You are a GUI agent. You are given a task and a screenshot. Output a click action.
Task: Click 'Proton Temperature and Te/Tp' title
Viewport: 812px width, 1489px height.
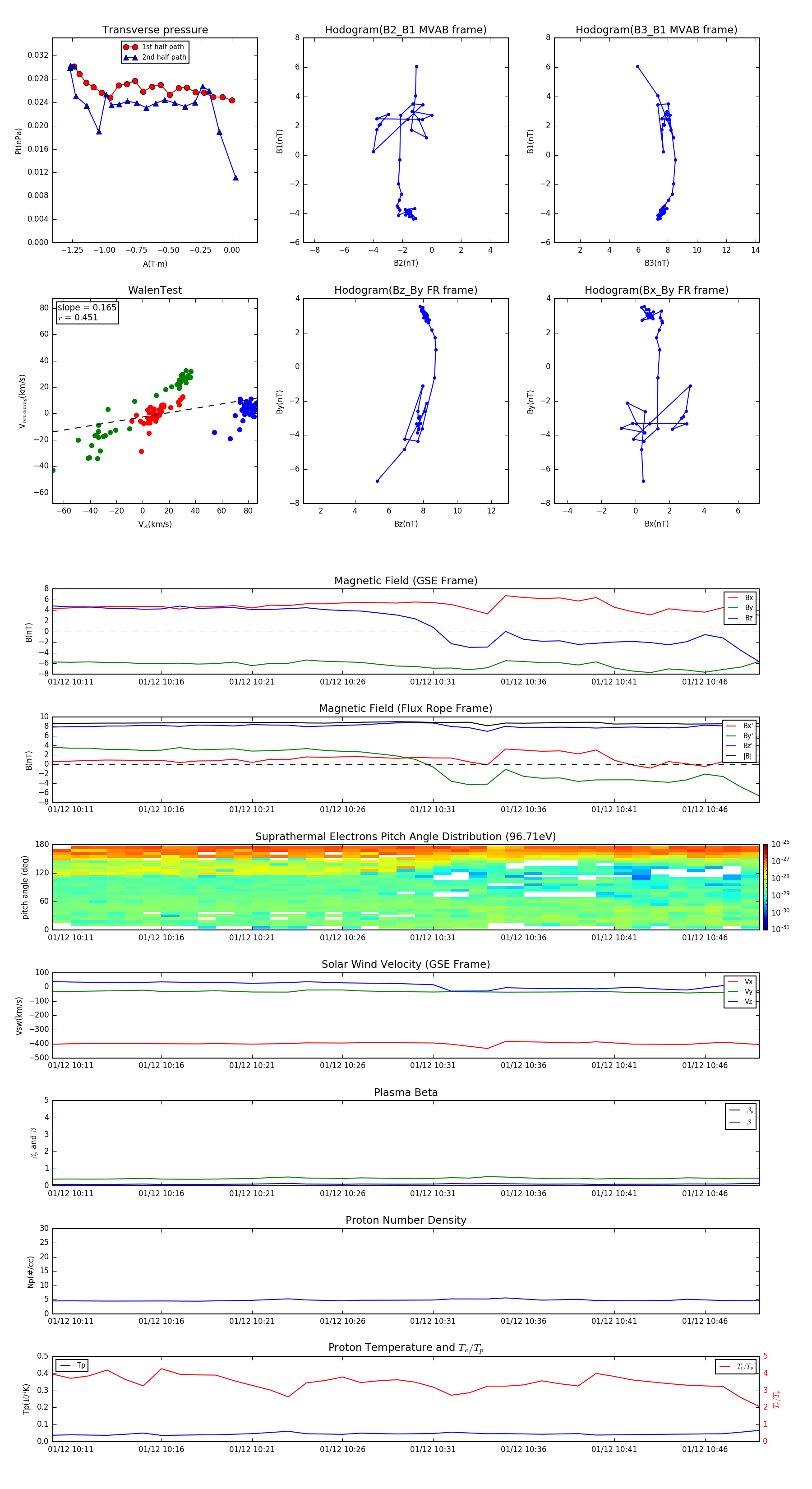[406, 1347]
